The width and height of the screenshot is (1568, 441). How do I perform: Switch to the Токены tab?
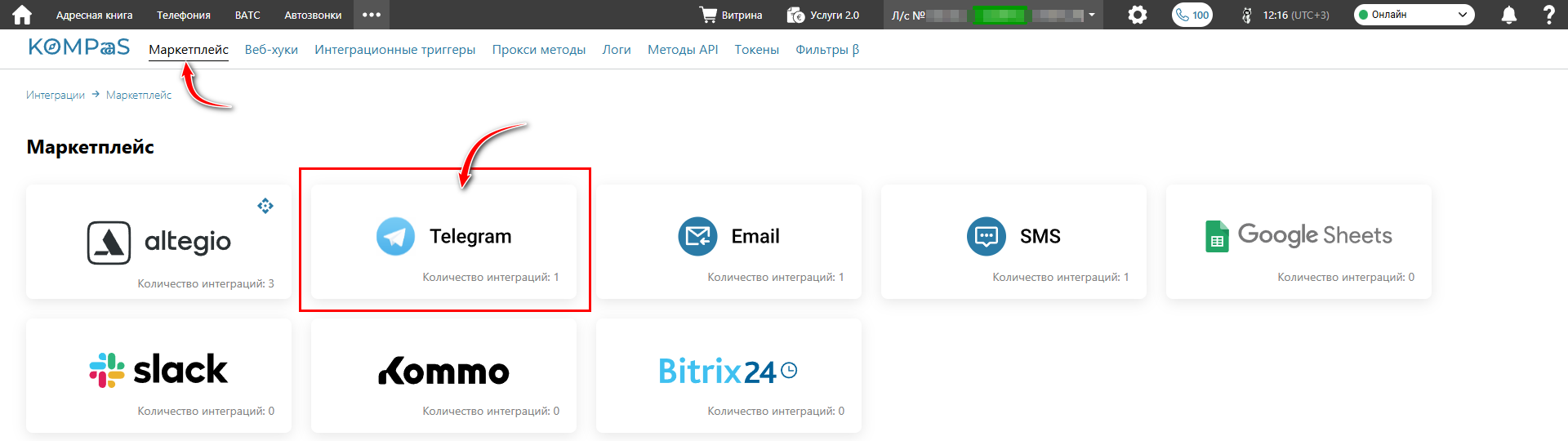[757, 50]
